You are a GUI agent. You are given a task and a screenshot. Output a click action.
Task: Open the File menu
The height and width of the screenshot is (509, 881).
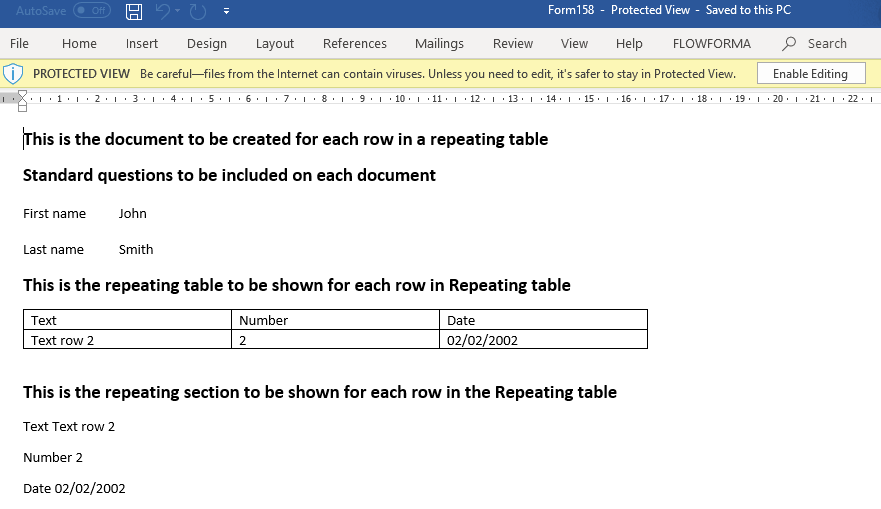19,43
